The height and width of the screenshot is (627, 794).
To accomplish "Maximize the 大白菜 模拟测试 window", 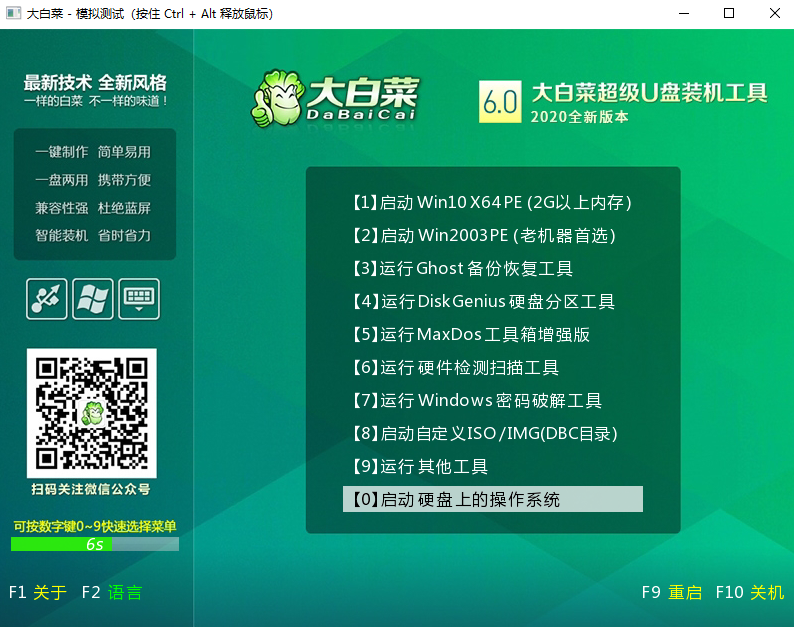I will pos(729,14).
